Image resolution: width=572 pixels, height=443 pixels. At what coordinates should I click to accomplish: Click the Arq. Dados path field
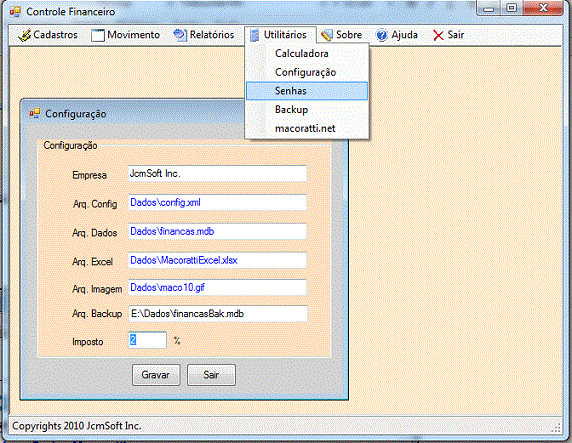tap(217, 231)
